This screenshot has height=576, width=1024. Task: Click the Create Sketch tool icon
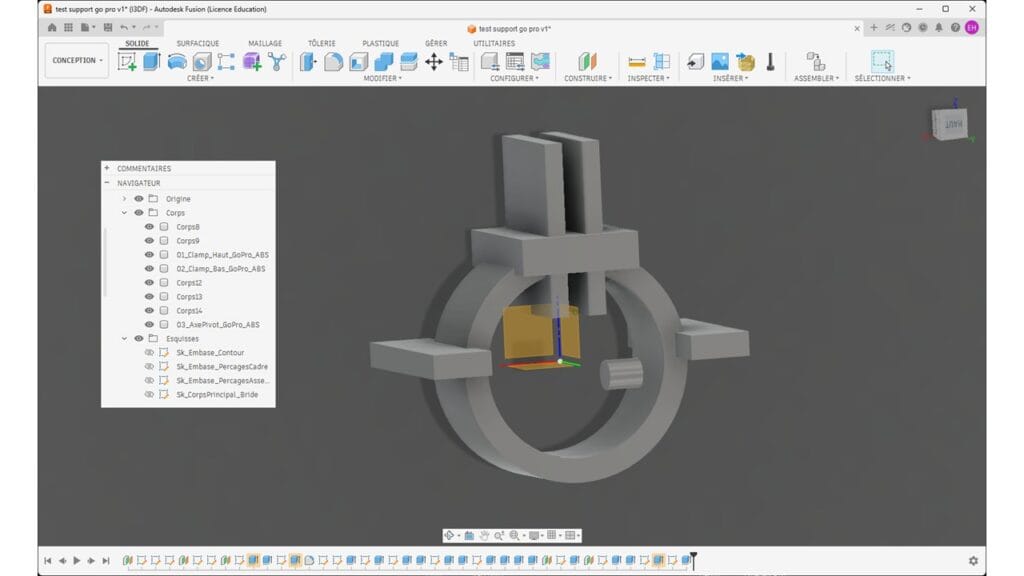127,61
